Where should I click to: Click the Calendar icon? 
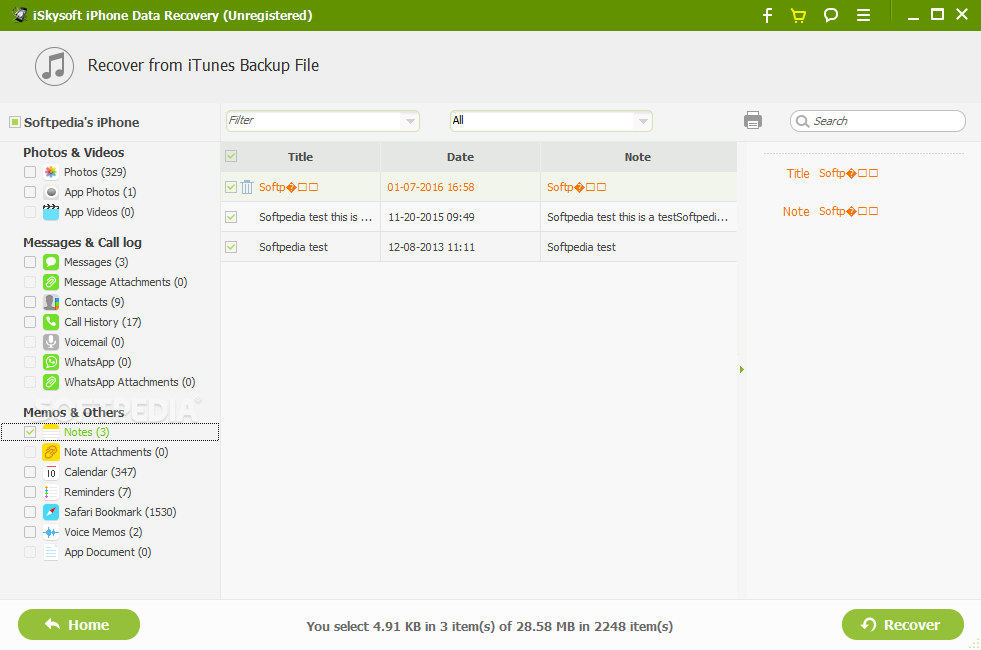coord(51,472)
